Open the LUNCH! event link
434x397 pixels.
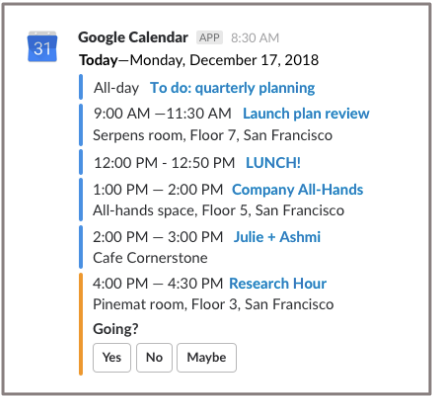[x=273, y=163]
